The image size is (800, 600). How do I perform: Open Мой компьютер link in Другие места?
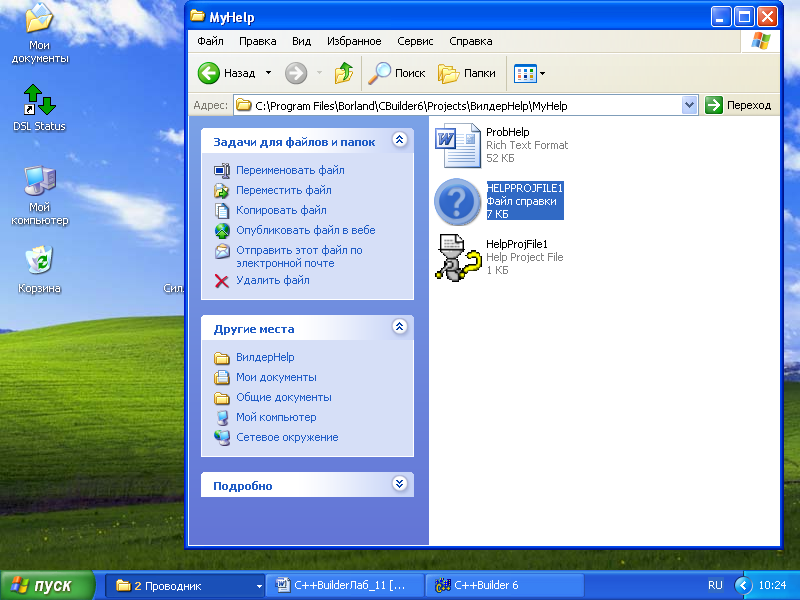(276, 417)
